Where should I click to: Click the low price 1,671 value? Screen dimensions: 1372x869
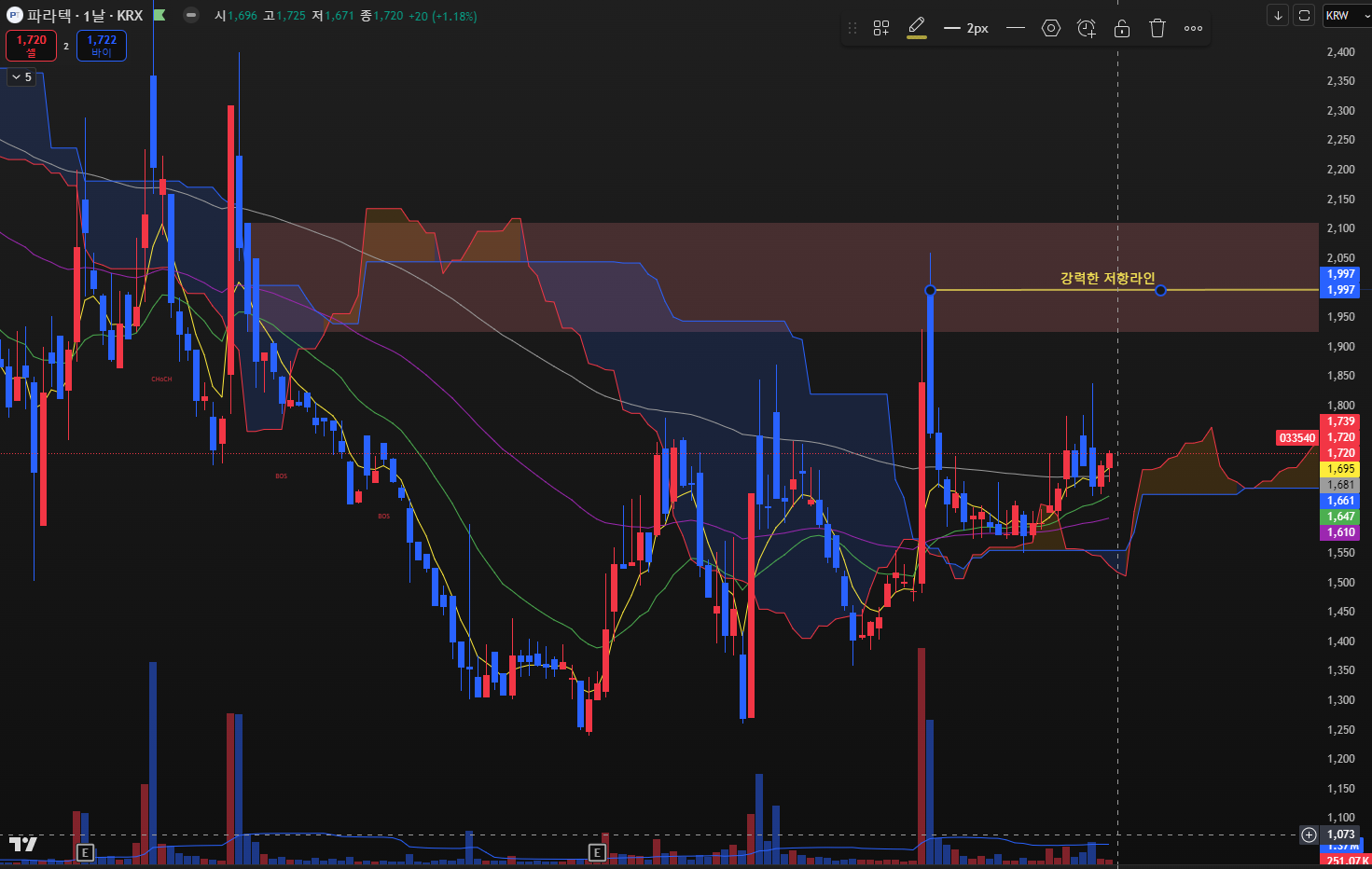[x=339, y=16]
